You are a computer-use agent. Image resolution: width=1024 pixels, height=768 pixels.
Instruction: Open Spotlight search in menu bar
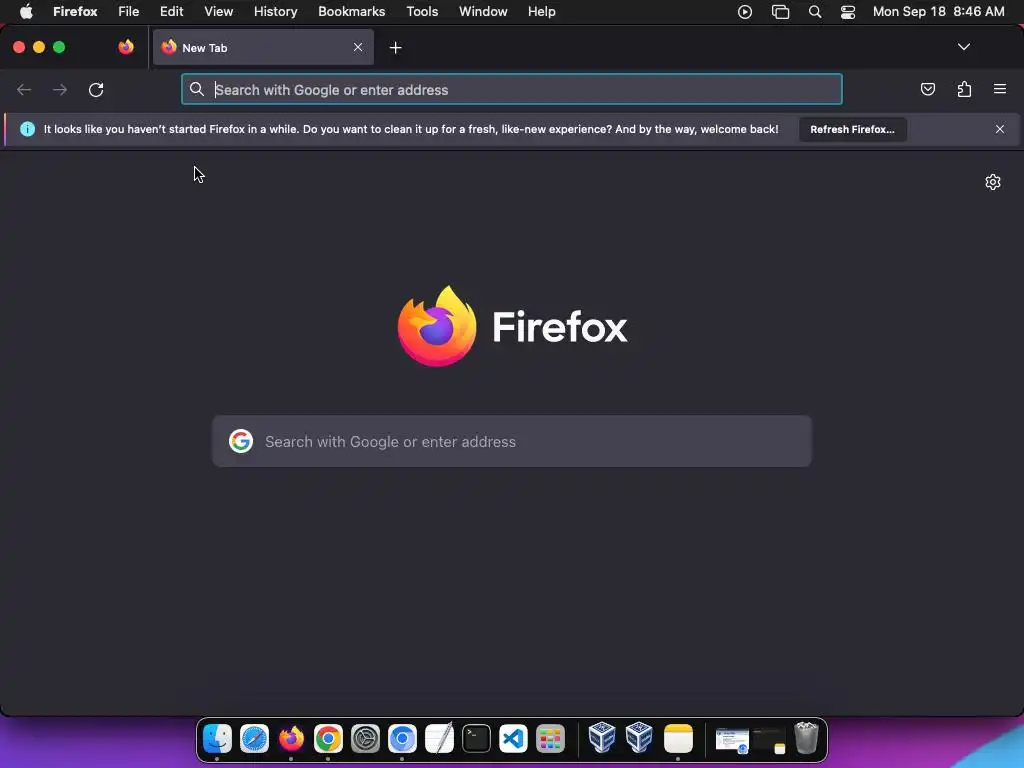click(x=814, y=12)
